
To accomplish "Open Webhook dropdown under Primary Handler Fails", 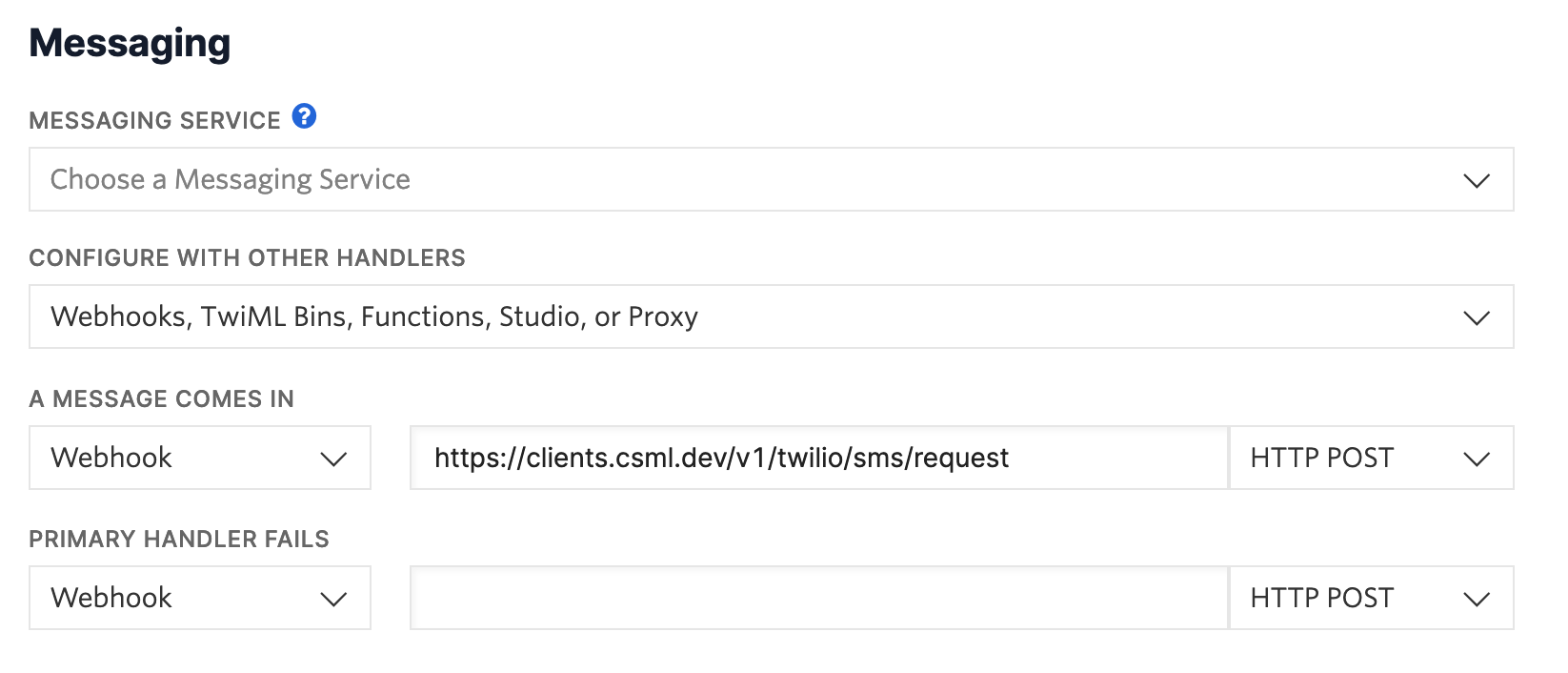I will point(200,598).
